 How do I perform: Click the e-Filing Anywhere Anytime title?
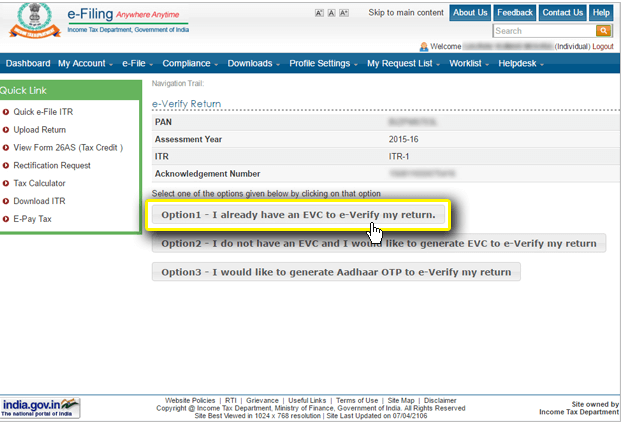(124, 14)
